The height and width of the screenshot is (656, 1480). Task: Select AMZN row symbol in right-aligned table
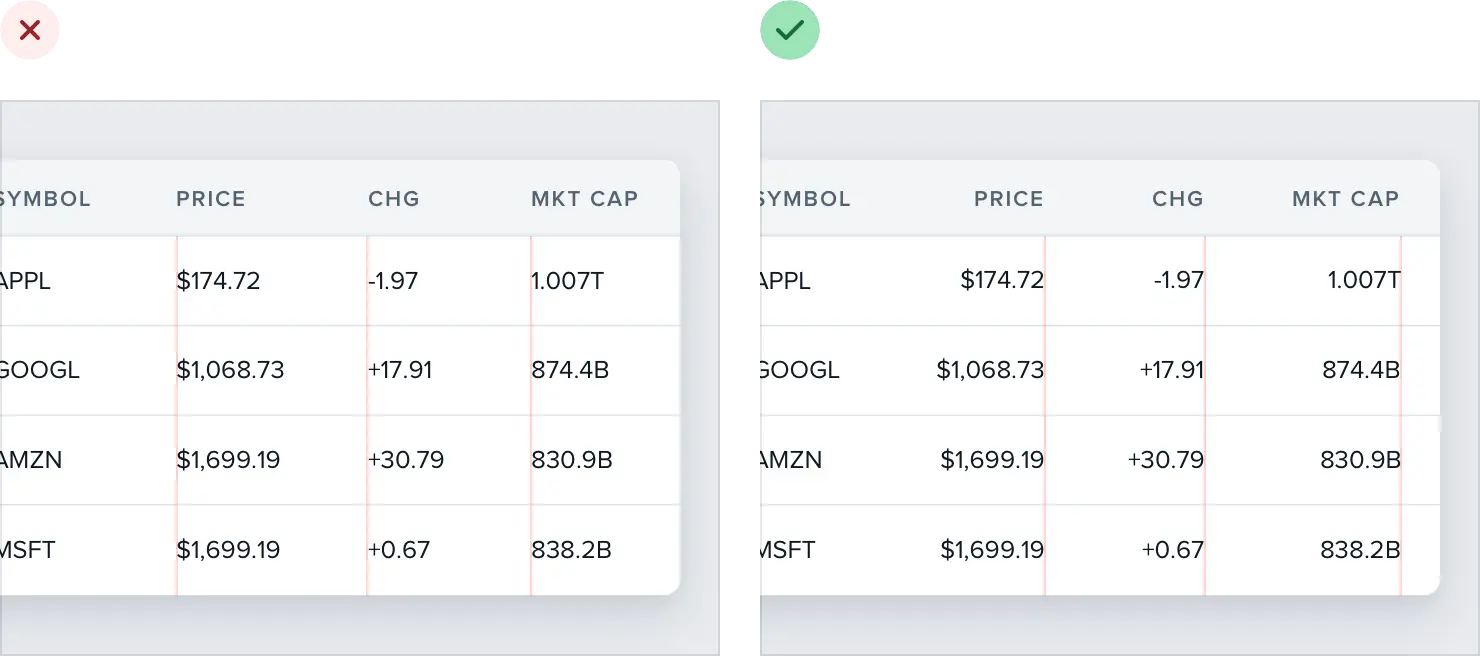coord(791,461)
